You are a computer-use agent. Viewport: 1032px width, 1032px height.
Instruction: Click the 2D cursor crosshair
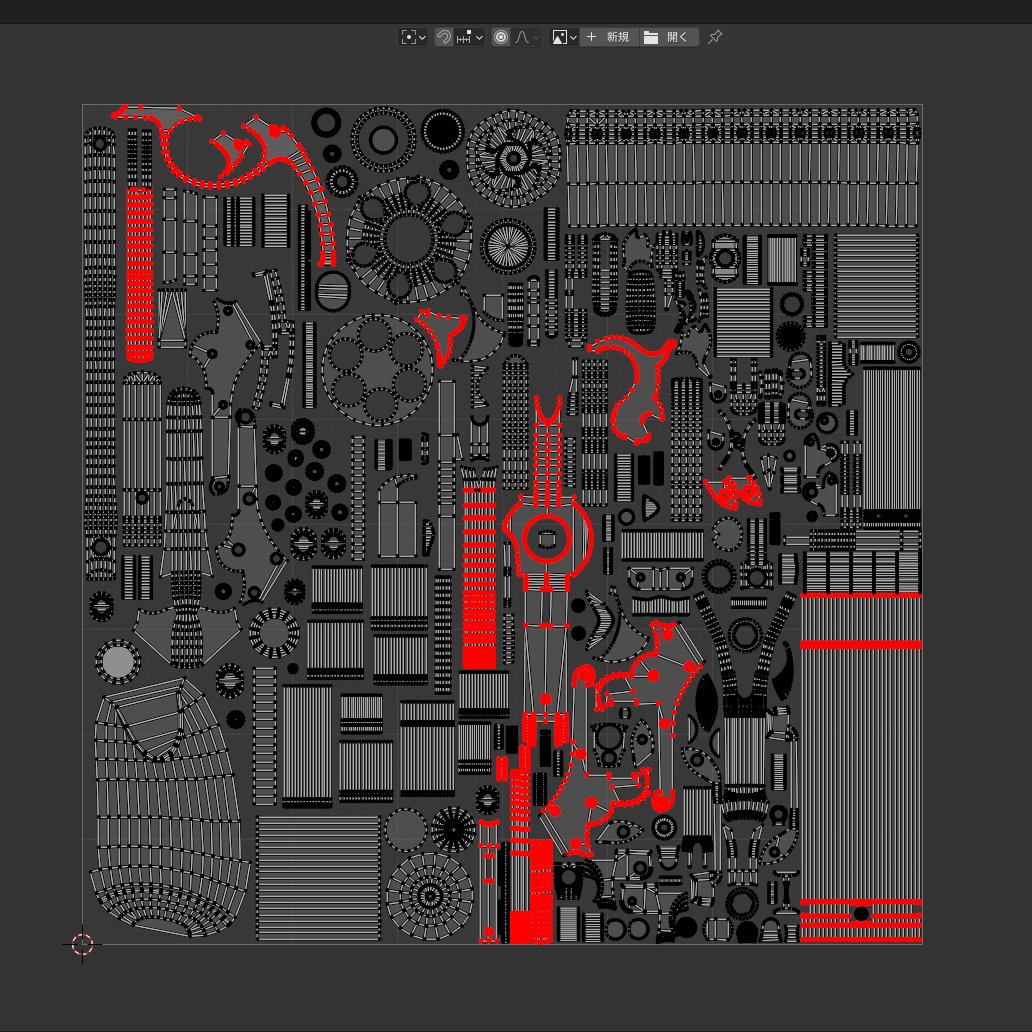(x=82, y=944)
